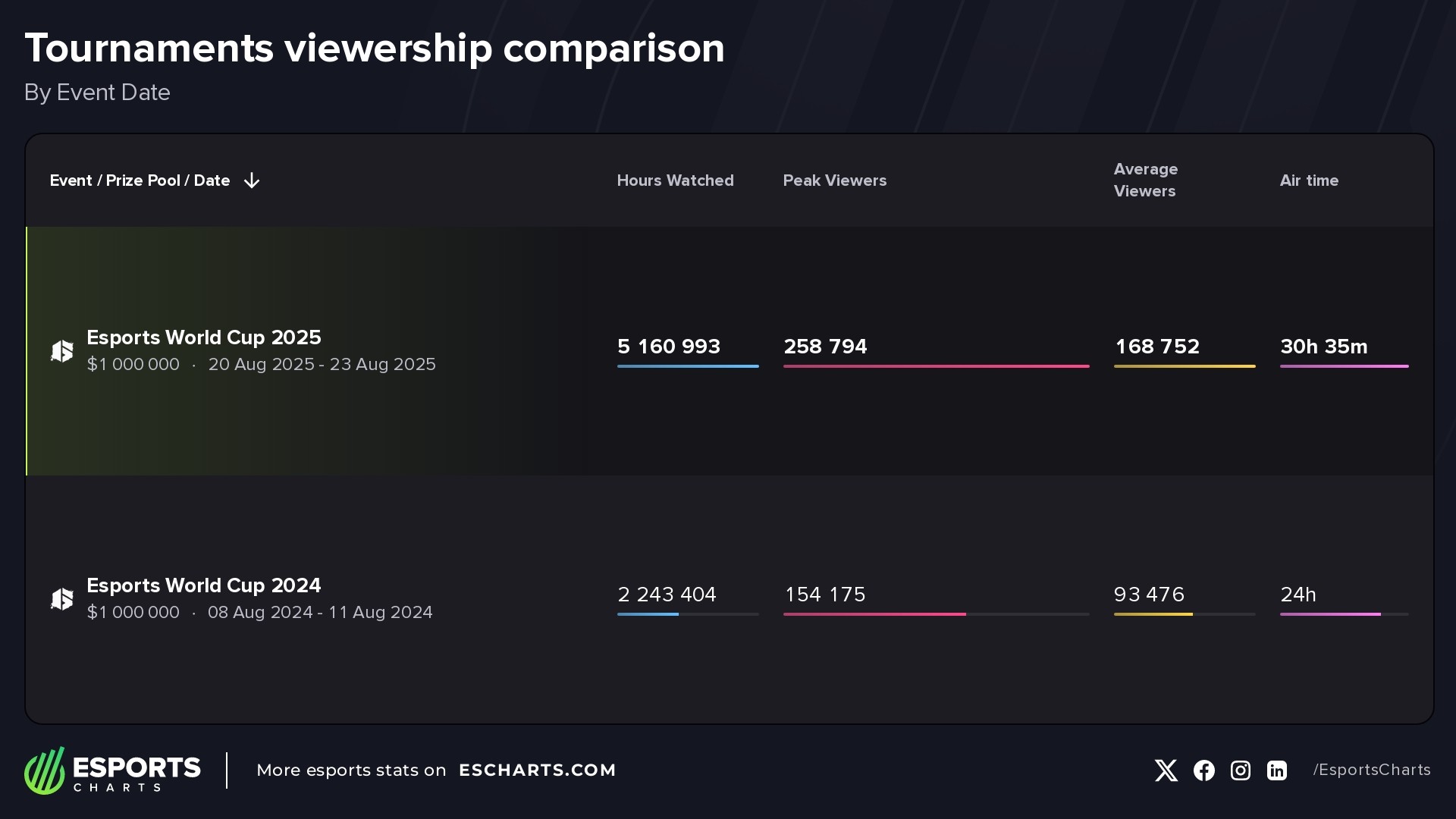Image resolution: width=1456 pixels, height=819 pixels.
Task: Sort by Hours Watched column header
Action: click(x=675, y=180)
